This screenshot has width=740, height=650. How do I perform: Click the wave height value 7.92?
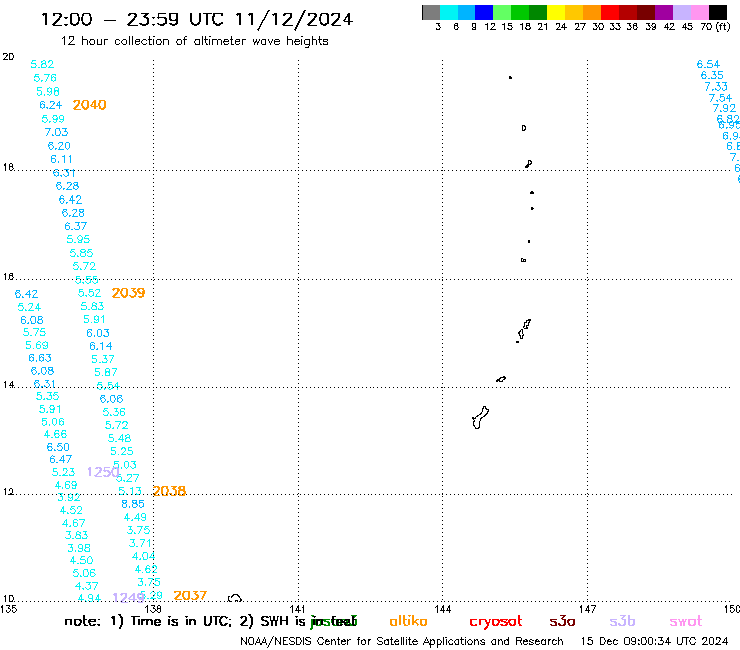(x=724, y=108)
